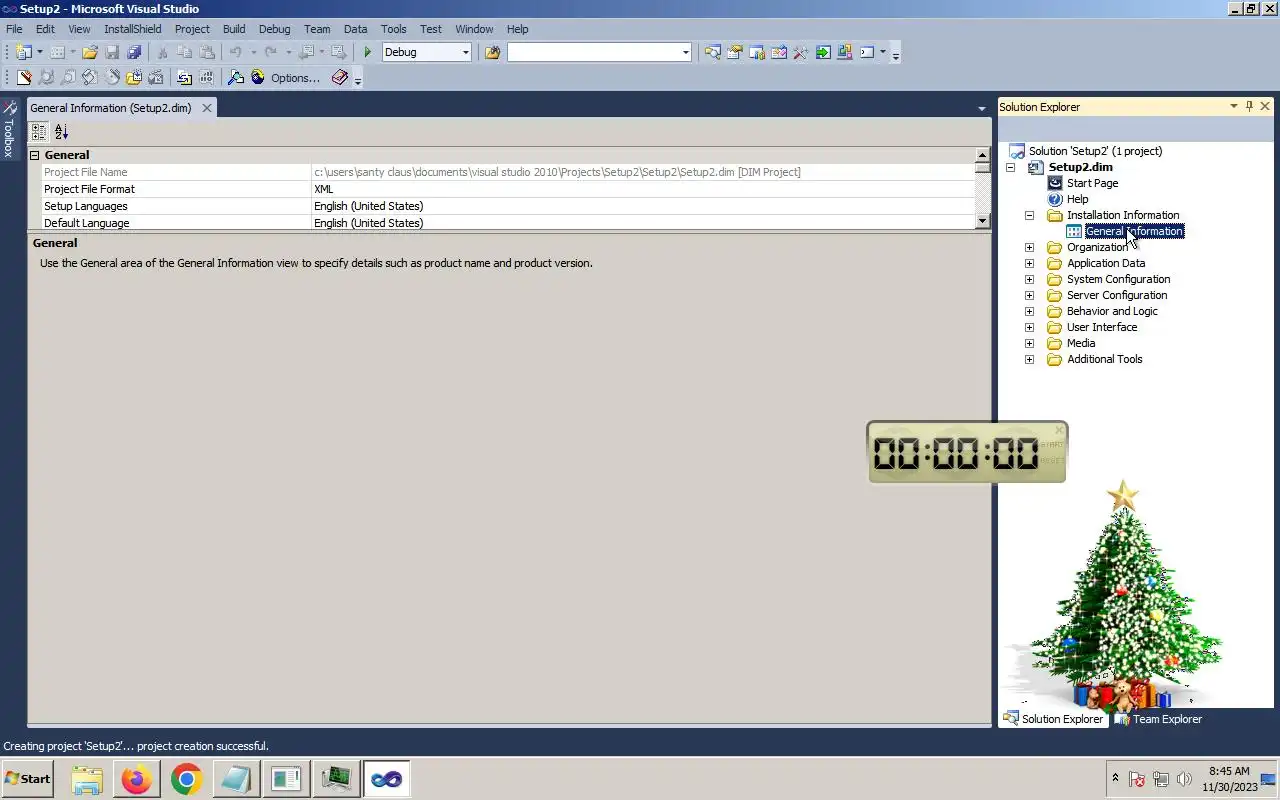The height and width of the screenshot is (800, 1280).
Task: Start debugging with the green play arrow
Action: click(367, 52)
